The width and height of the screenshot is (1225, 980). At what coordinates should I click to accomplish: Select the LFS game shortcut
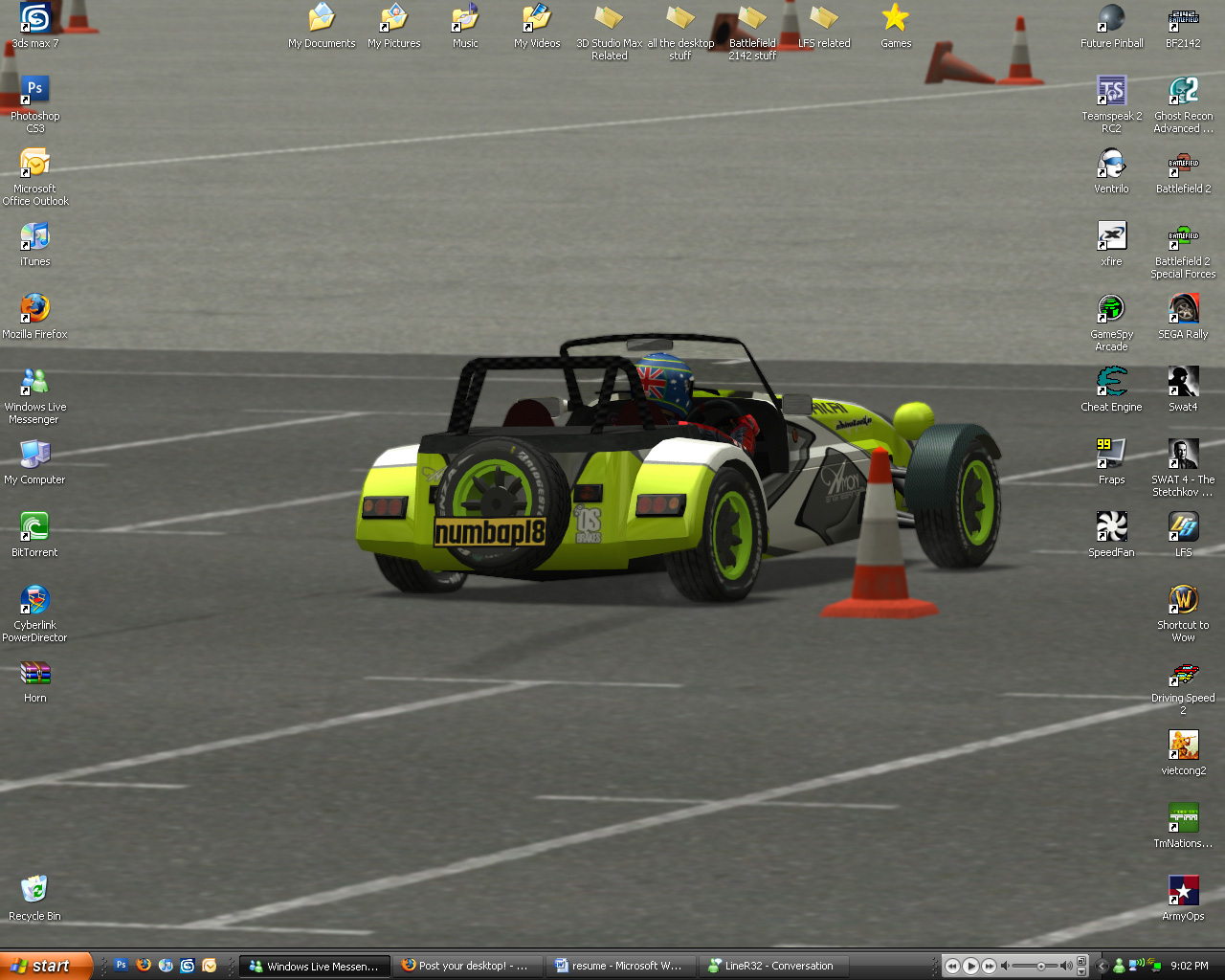pyautogui.click(x=1184, y=535)
